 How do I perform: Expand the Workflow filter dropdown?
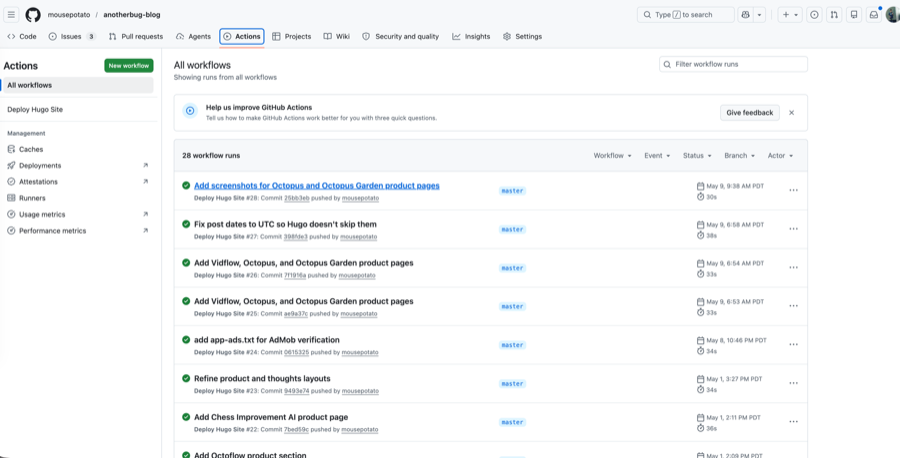pos(612,156)
